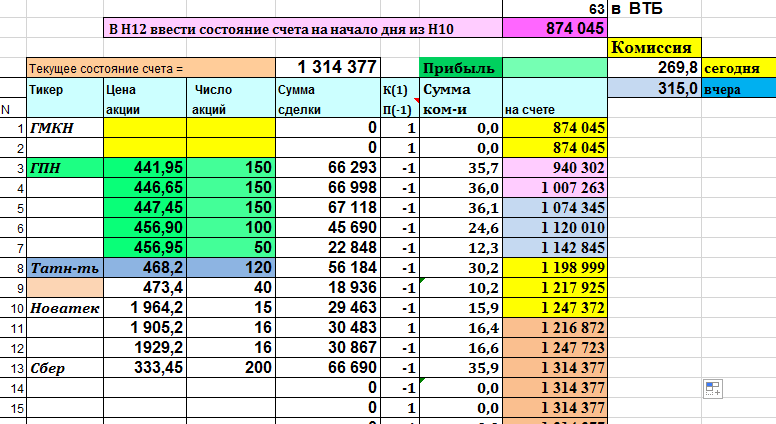Select the deal sum cell 67 118
This screenshot has width=776, height=424.
coord(328,208)
